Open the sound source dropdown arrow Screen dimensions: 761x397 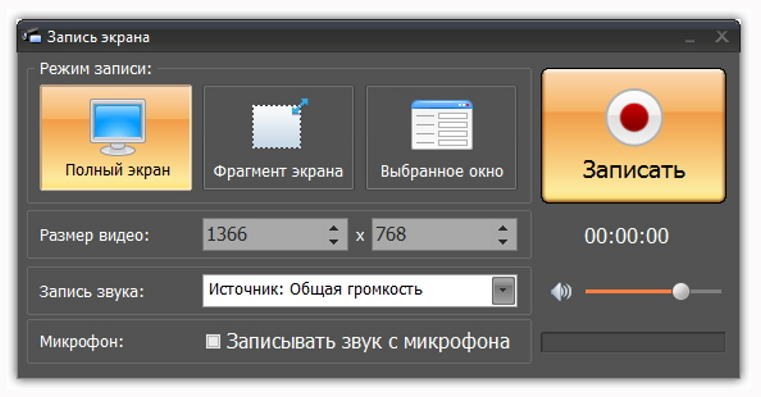(503, 291)
